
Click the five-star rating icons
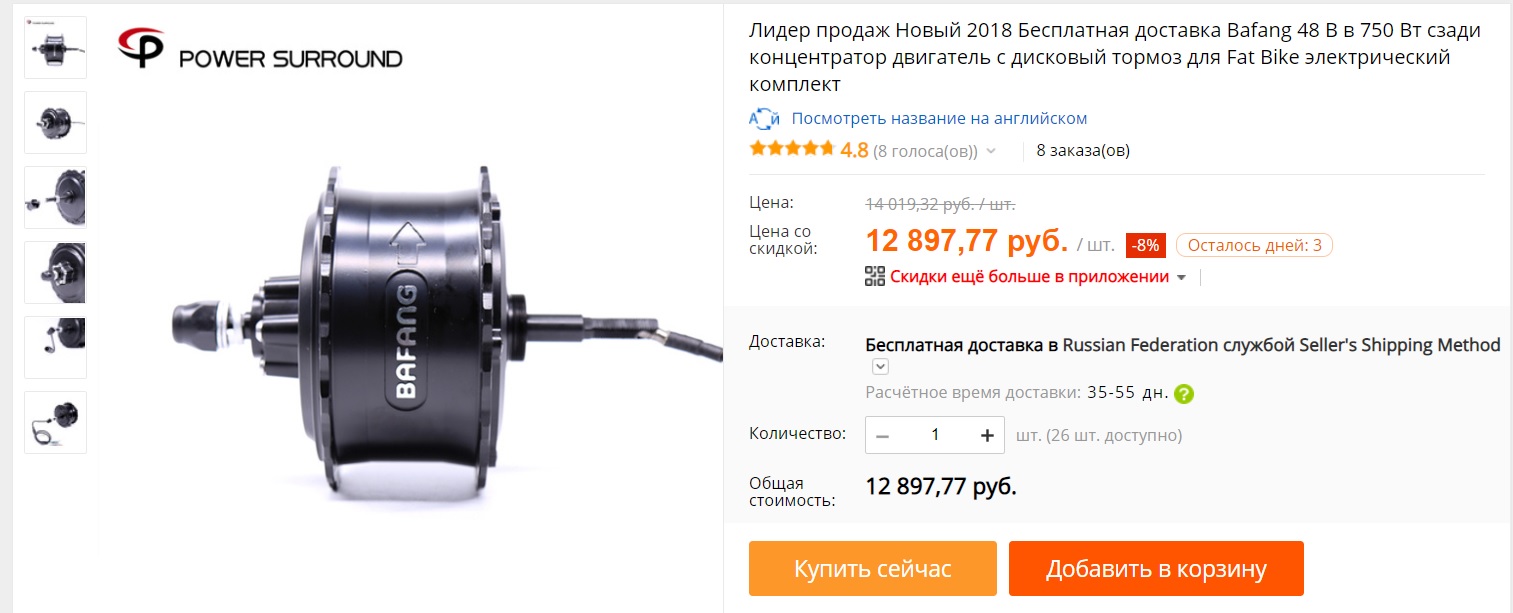[x=792, y=150]
